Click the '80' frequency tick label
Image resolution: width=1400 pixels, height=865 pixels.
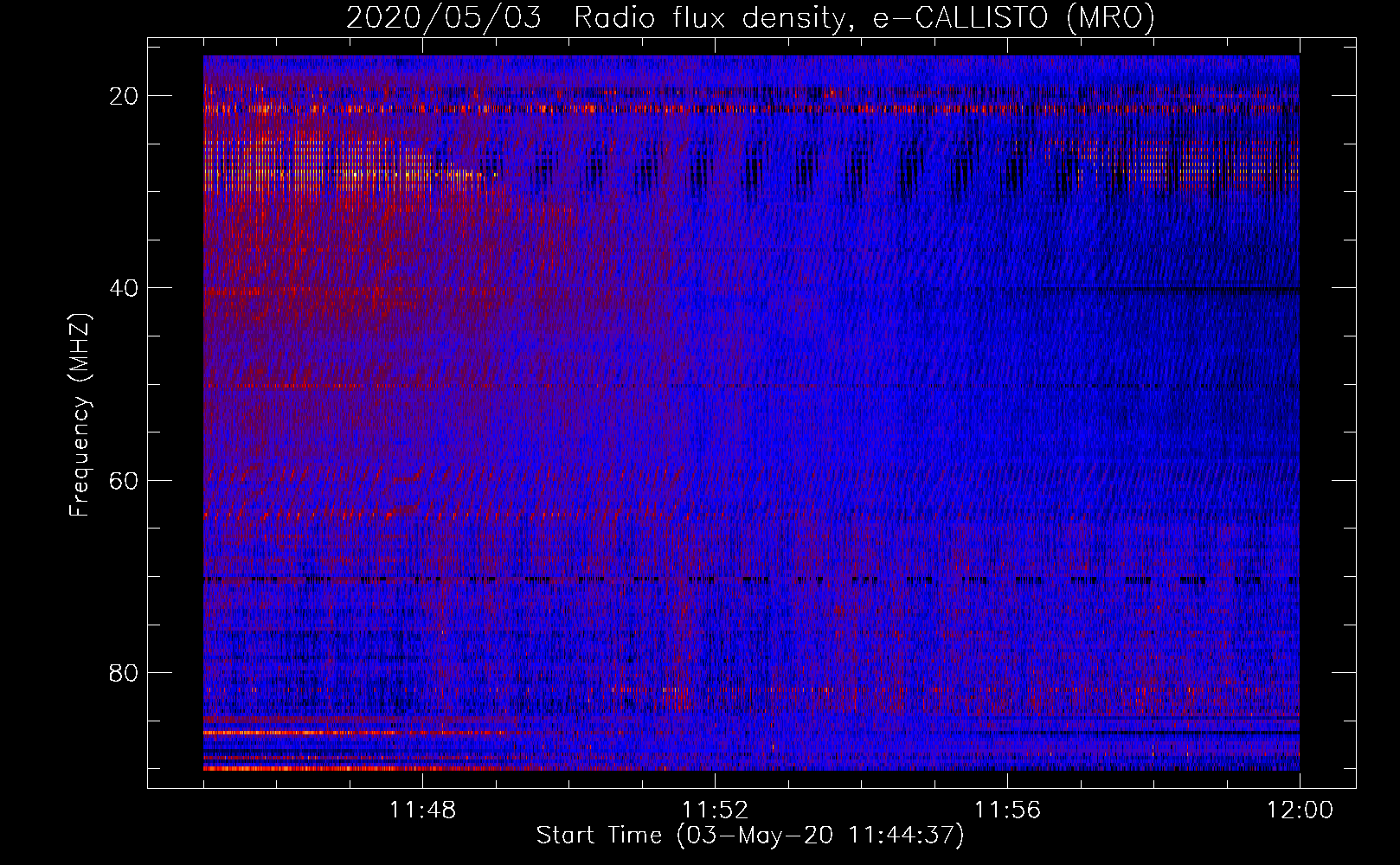tap(125, 672)
